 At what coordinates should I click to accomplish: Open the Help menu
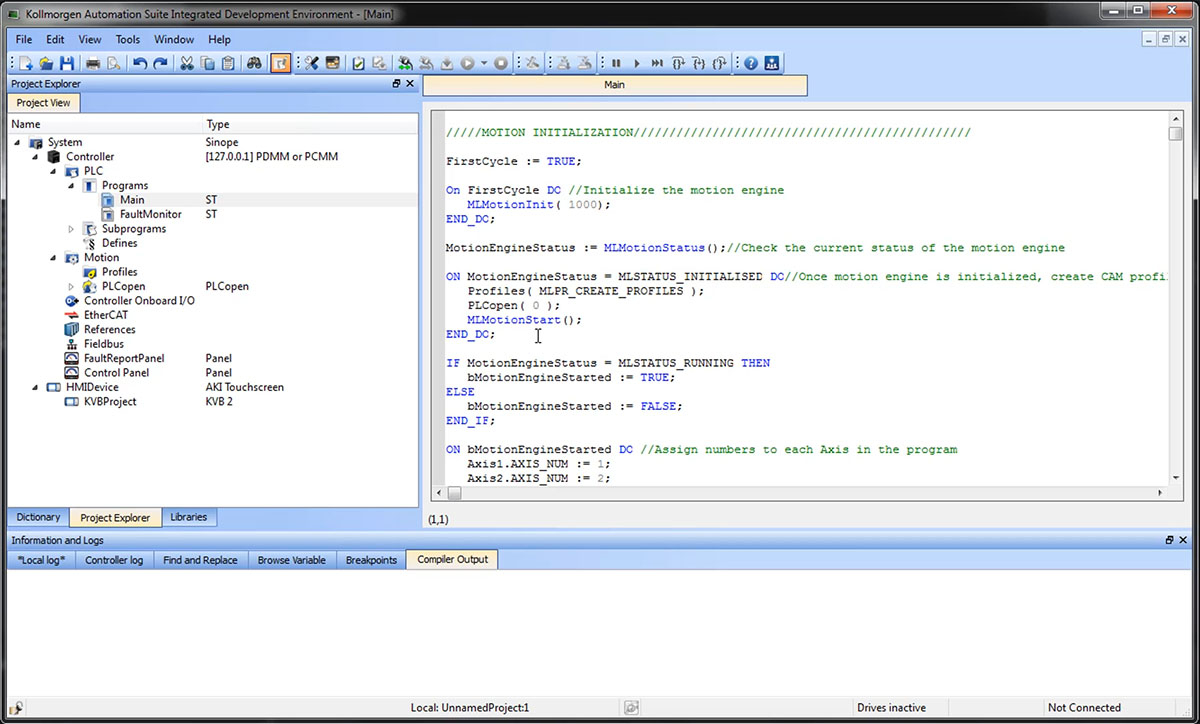[219, 40]
